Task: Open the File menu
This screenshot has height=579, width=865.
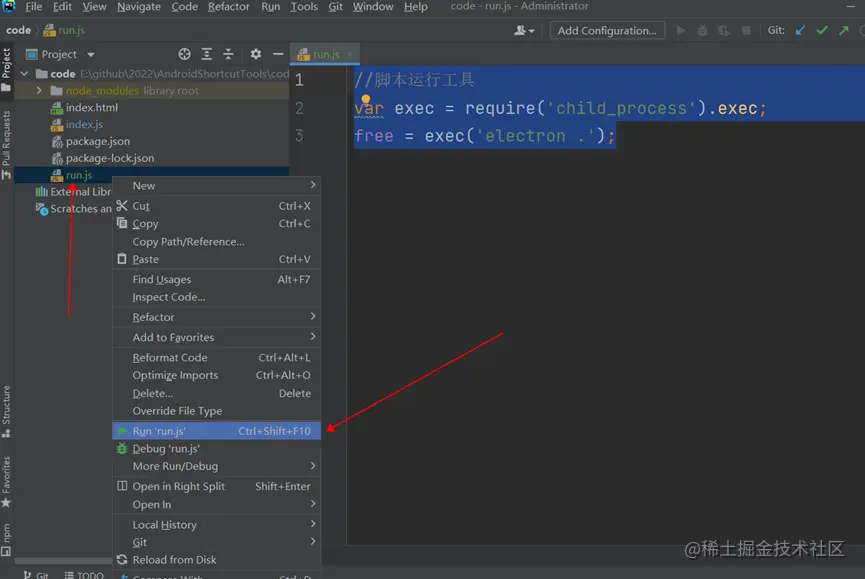Action: (33, 7)
